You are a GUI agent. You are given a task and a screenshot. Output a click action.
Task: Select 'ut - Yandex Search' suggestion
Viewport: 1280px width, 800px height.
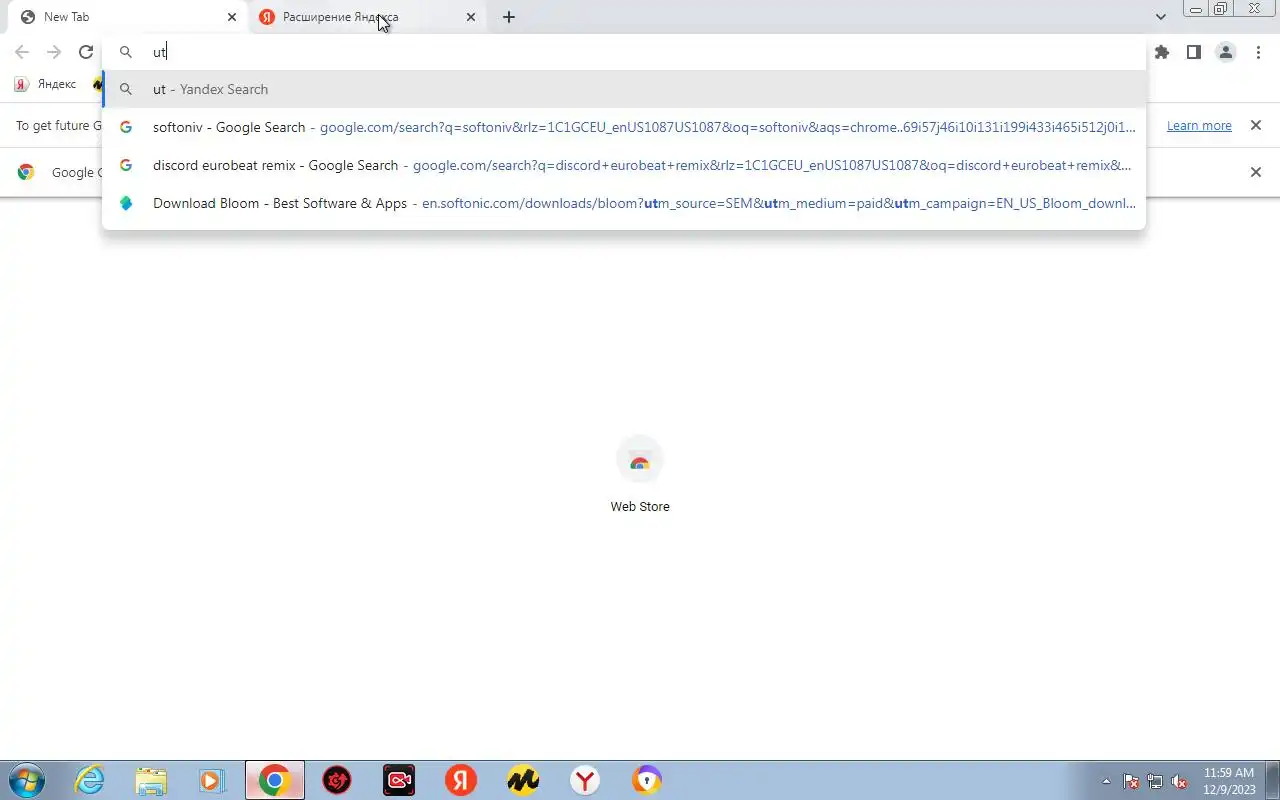(x=624, y=89)
